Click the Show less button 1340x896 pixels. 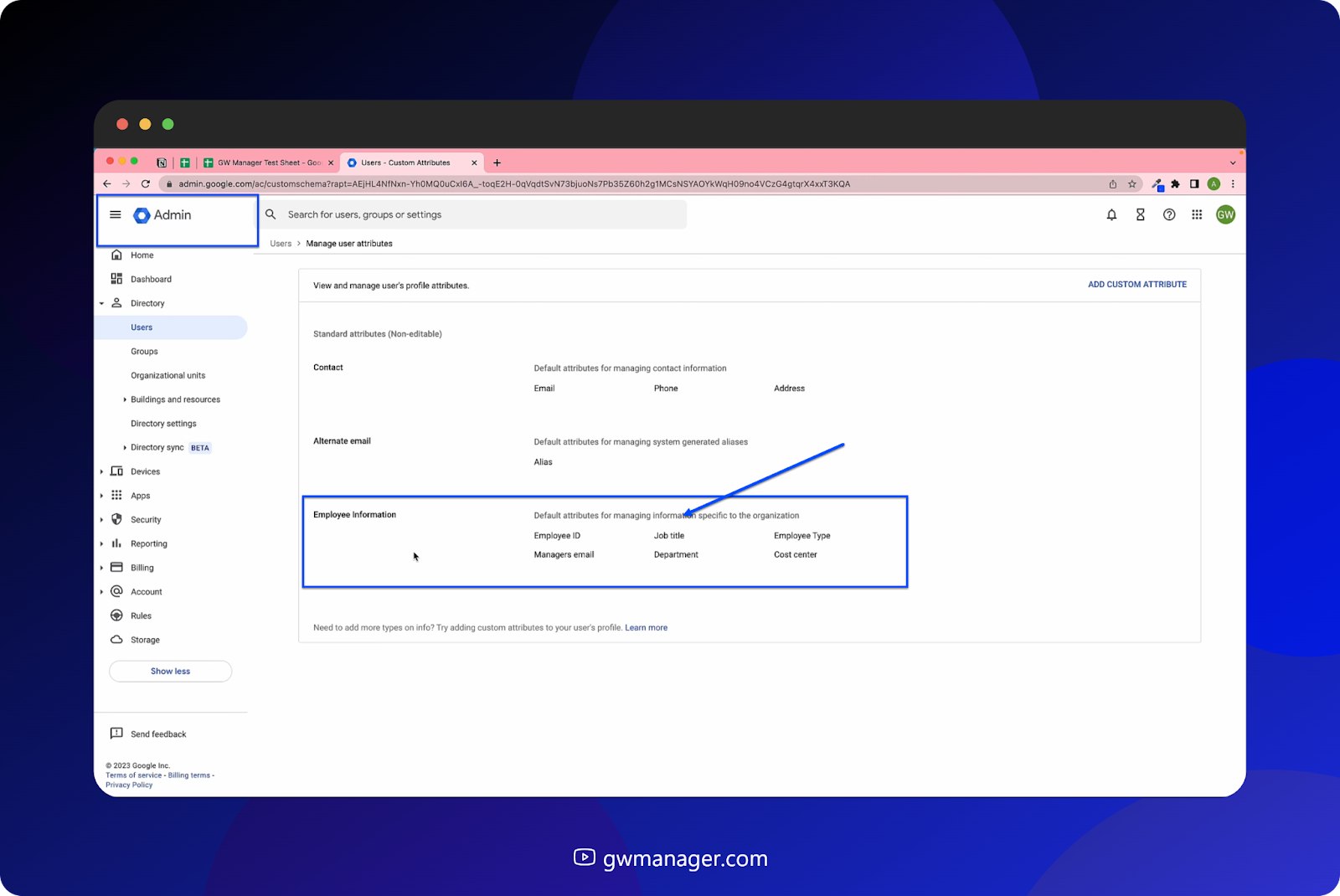coord(170,672)
